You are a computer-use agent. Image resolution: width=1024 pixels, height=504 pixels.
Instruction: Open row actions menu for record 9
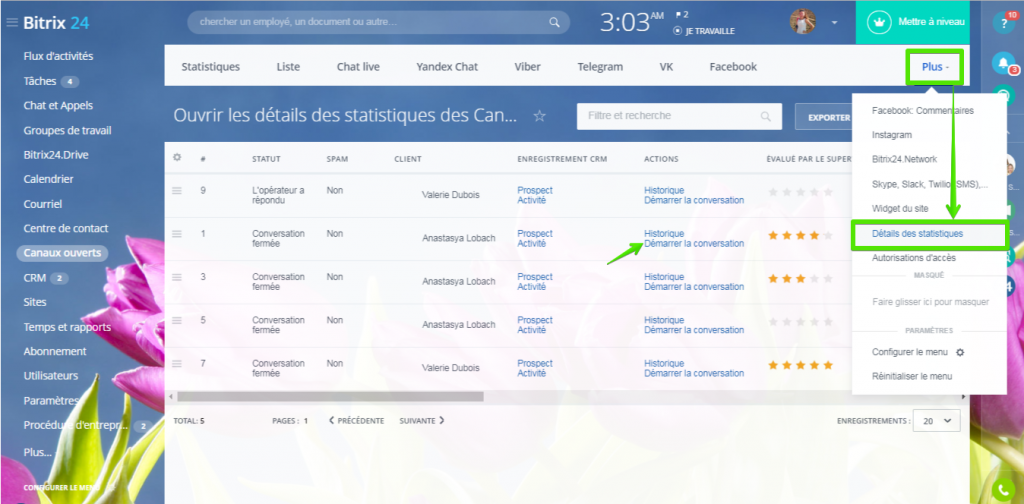176,190
